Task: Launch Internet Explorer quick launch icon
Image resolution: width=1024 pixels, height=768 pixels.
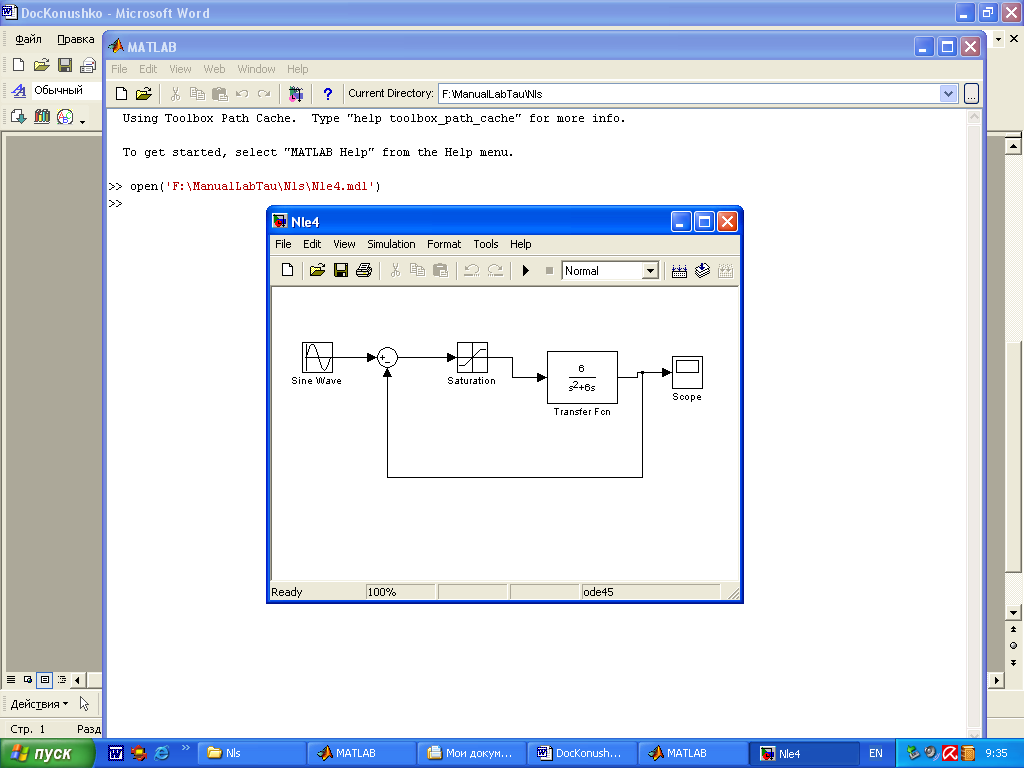Action: pos(161,753)
